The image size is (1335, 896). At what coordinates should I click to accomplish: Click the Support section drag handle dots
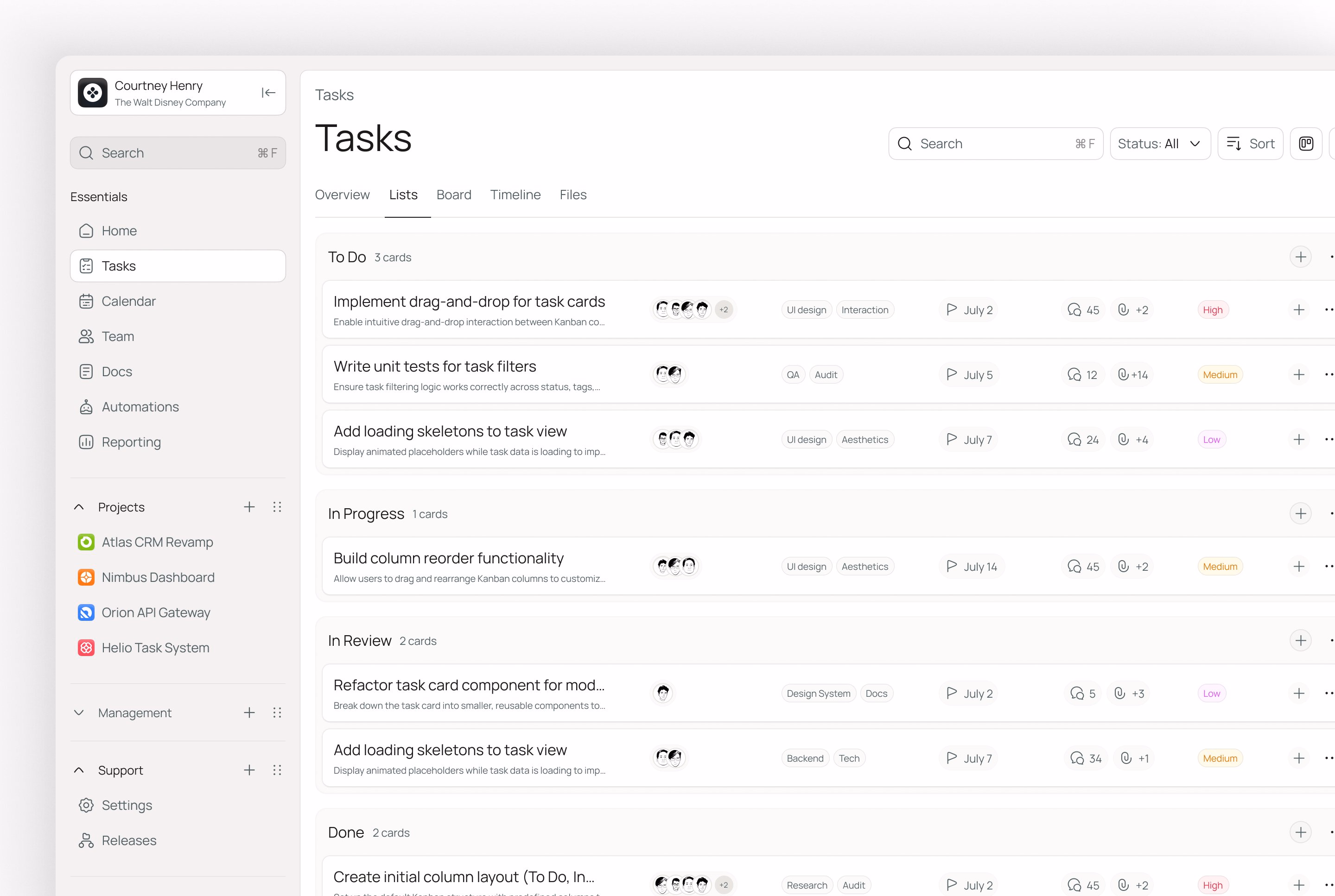pos(277,770)
